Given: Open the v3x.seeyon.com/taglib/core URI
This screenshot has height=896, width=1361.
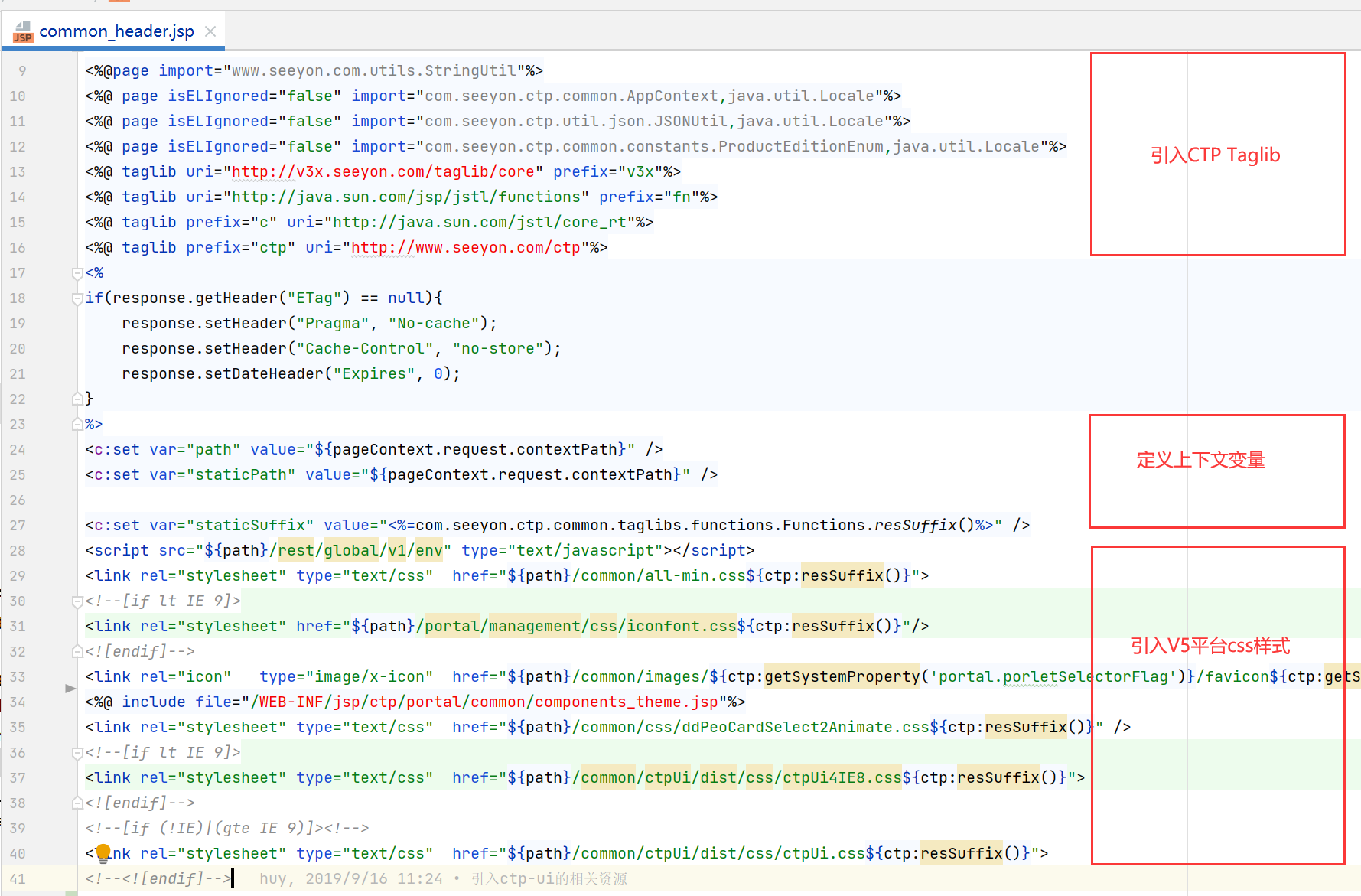Looking at the screenshot, I should (383, 172).
